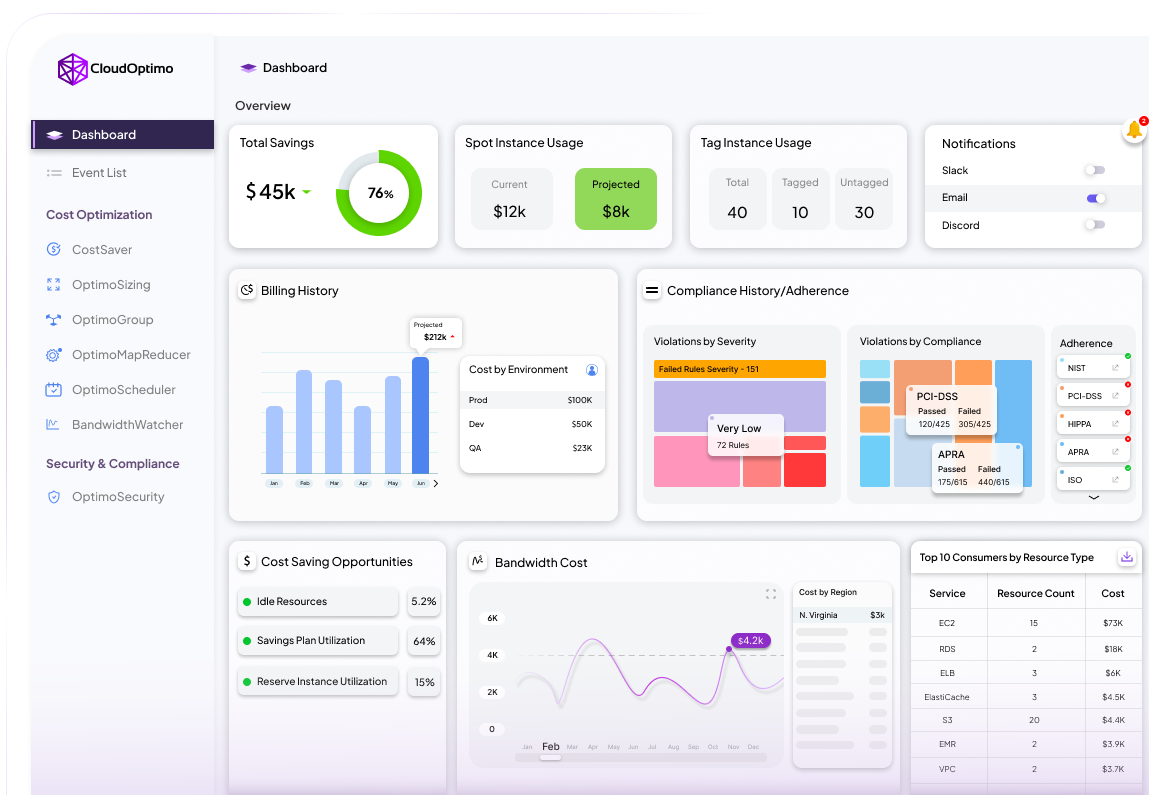
Task: Click the $4.2k data point marker
Action: pos(729,649)
